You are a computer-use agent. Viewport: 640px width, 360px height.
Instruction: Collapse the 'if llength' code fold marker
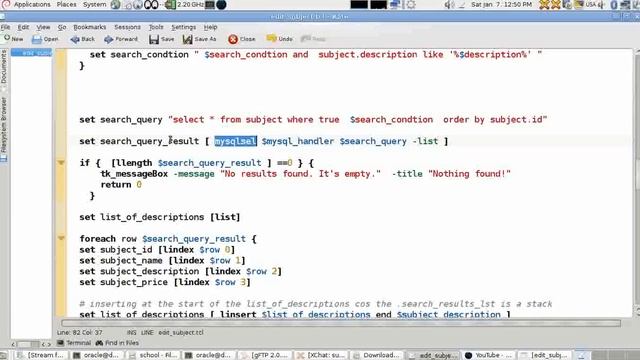[61, 162]
